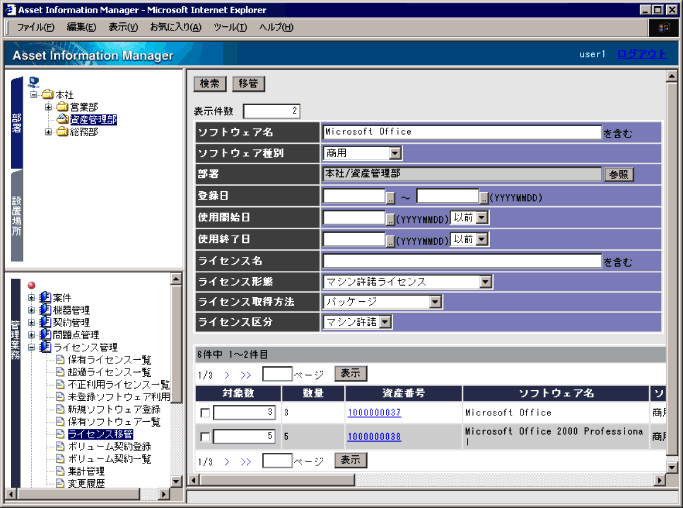Check the box for asset 1000000037 row

(205, 413)
